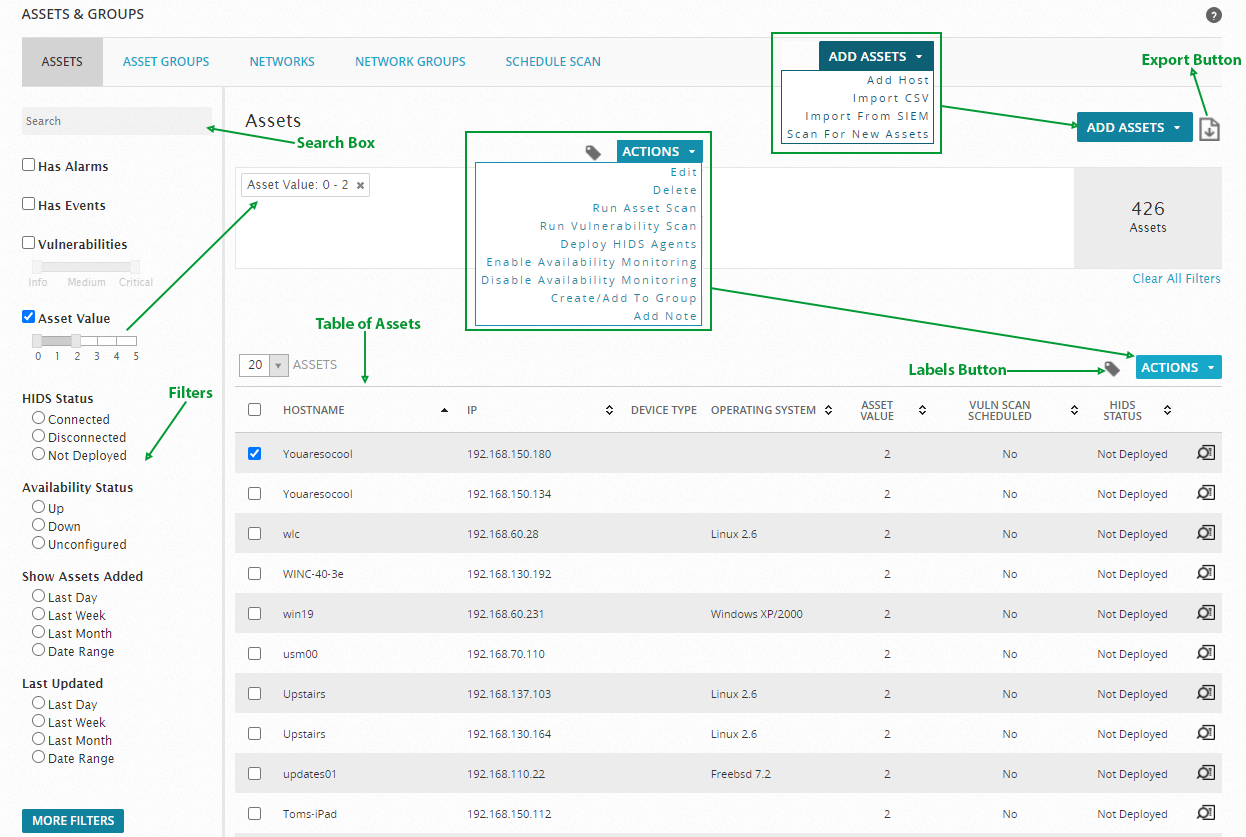Select Availability Status Unconfigured radio

point(38,543)
